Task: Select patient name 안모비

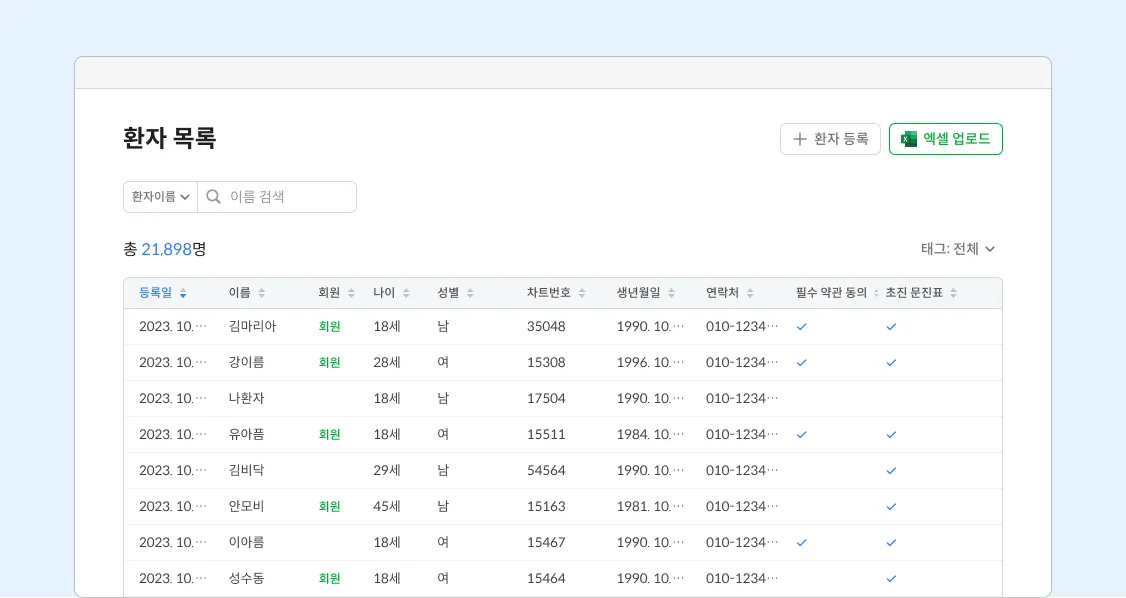Action: [246, 506]
